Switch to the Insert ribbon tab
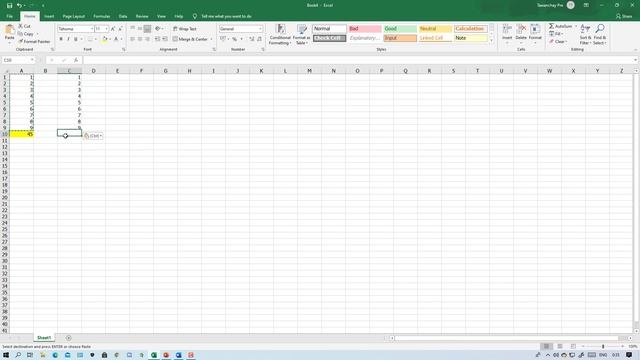640x360 pixels. 49,16
